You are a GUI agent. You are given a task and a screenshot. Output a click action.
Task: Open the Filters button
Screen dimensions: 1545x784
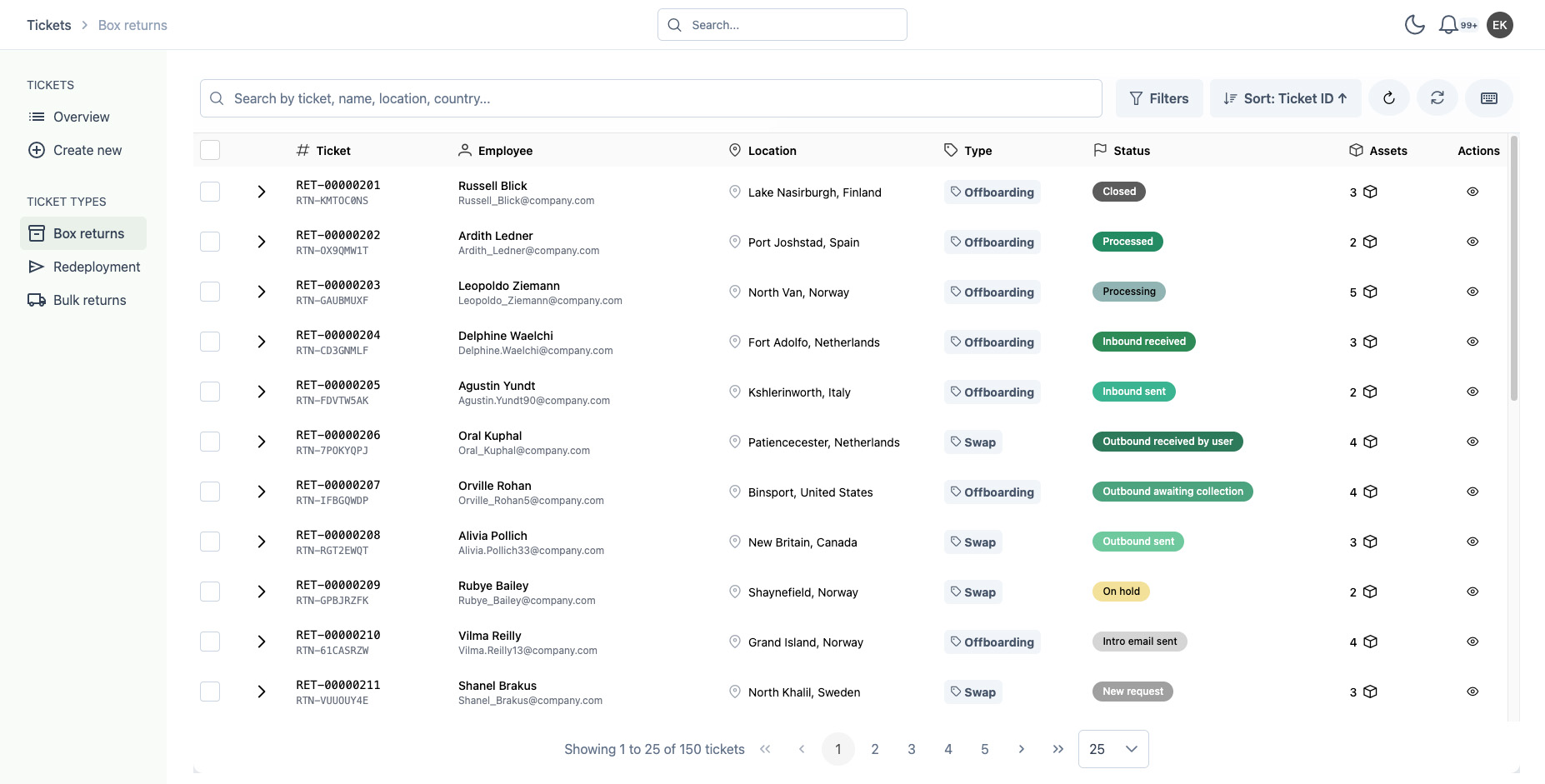click(x=1158, y=98)
